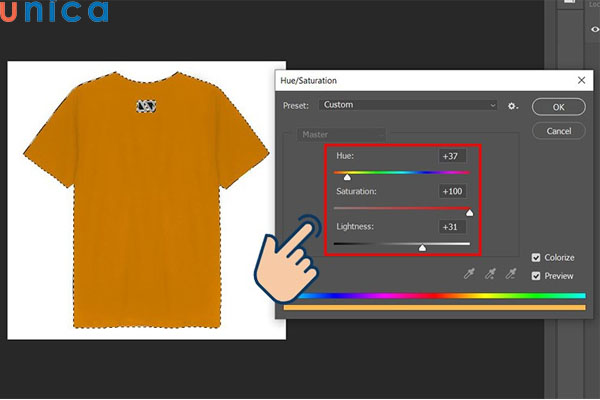Click the Unica logo

pyautogui.click(x=54, y=13)
